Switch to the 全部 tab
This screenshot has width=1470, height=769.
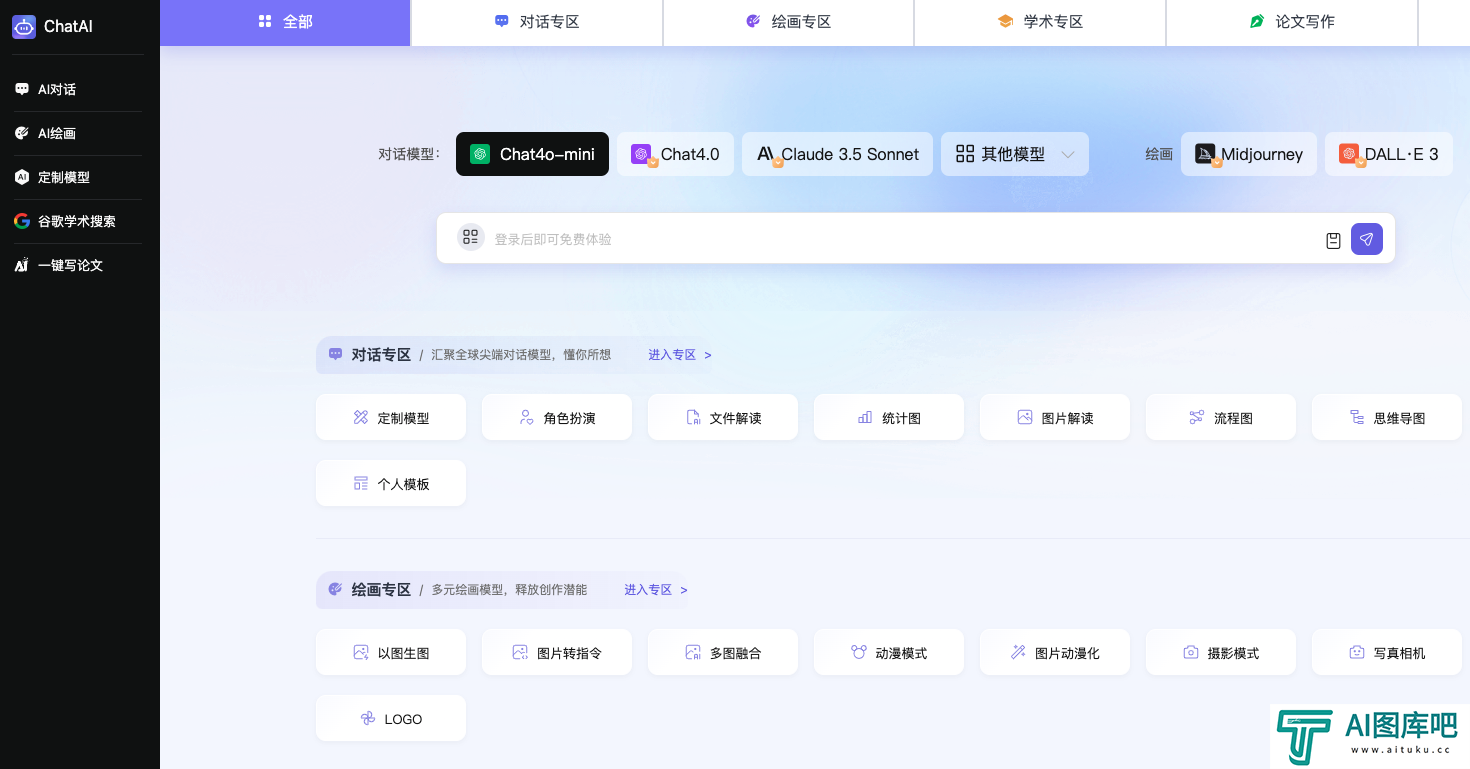(285, 22)
